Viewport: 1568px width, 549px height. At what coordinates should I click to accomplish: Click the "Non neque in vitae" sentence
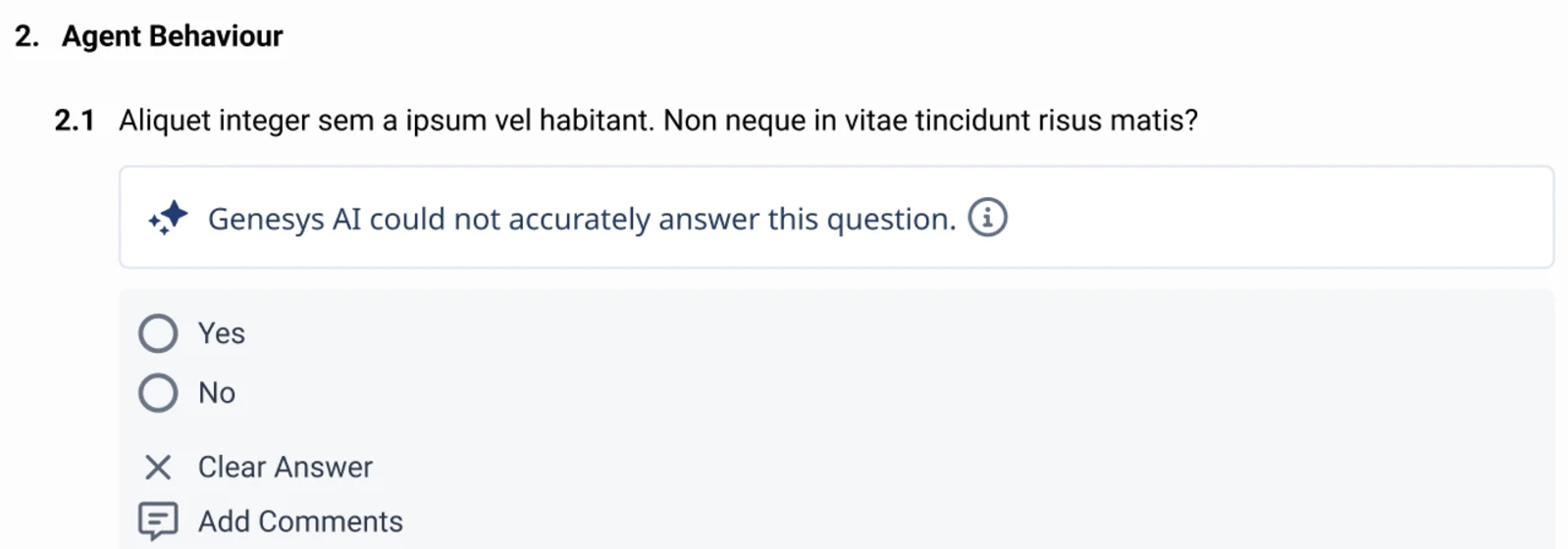(x=931, y=121)
